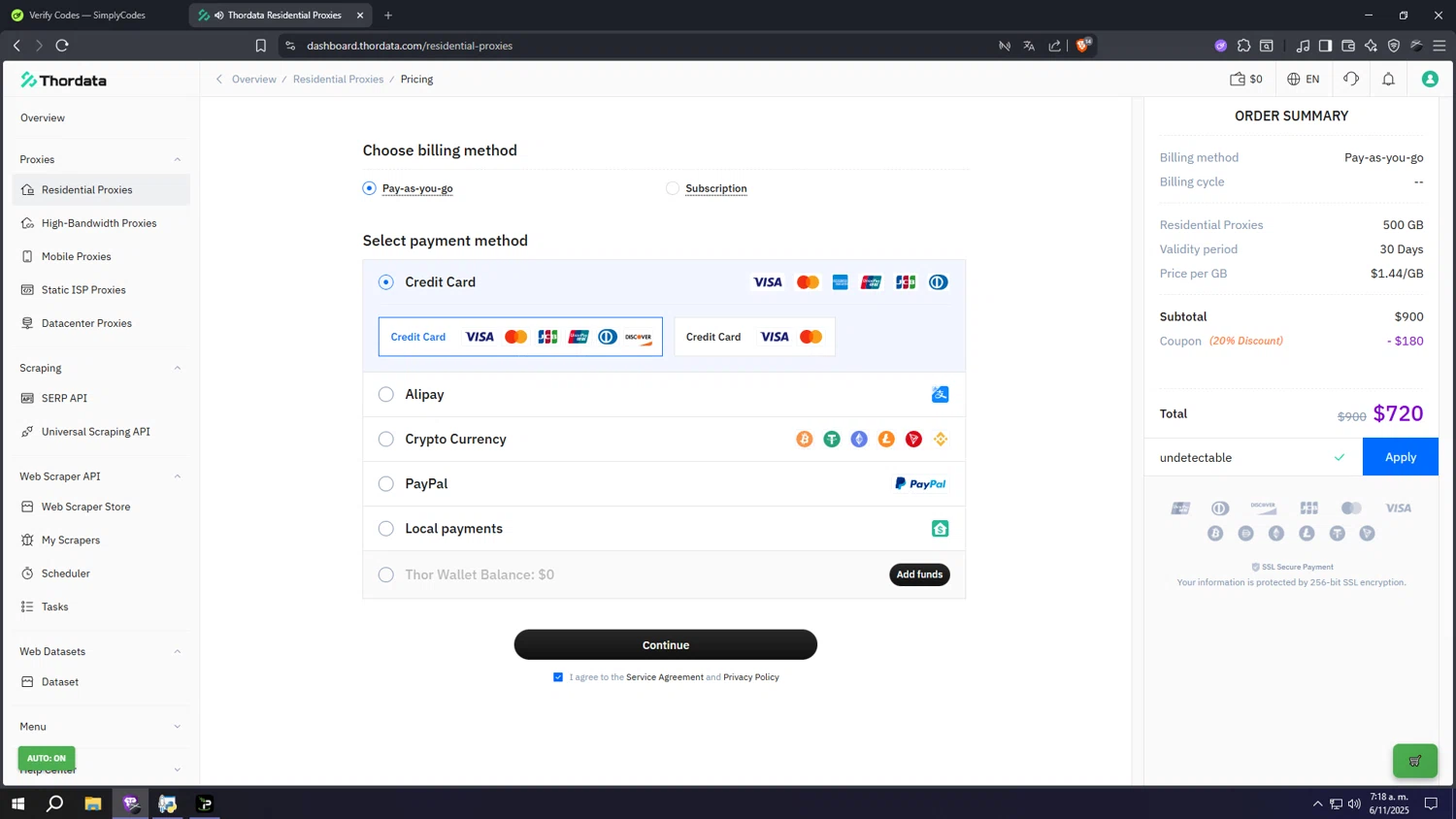Close the Thordata Residential Proxies tab
1456x819 pixels.
(360, 16)
